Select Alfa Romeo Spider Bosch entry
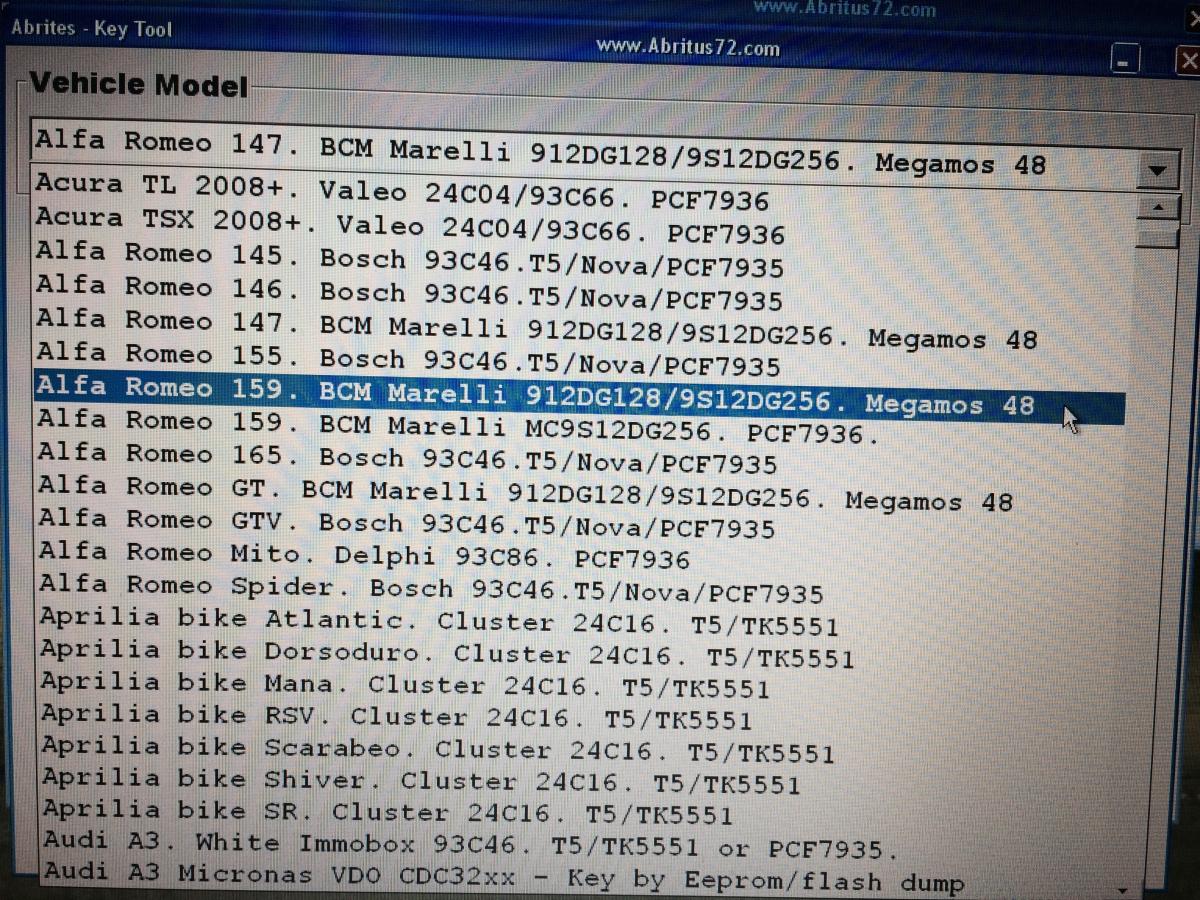Screen dimensions: 1200x900 [431, 589]
